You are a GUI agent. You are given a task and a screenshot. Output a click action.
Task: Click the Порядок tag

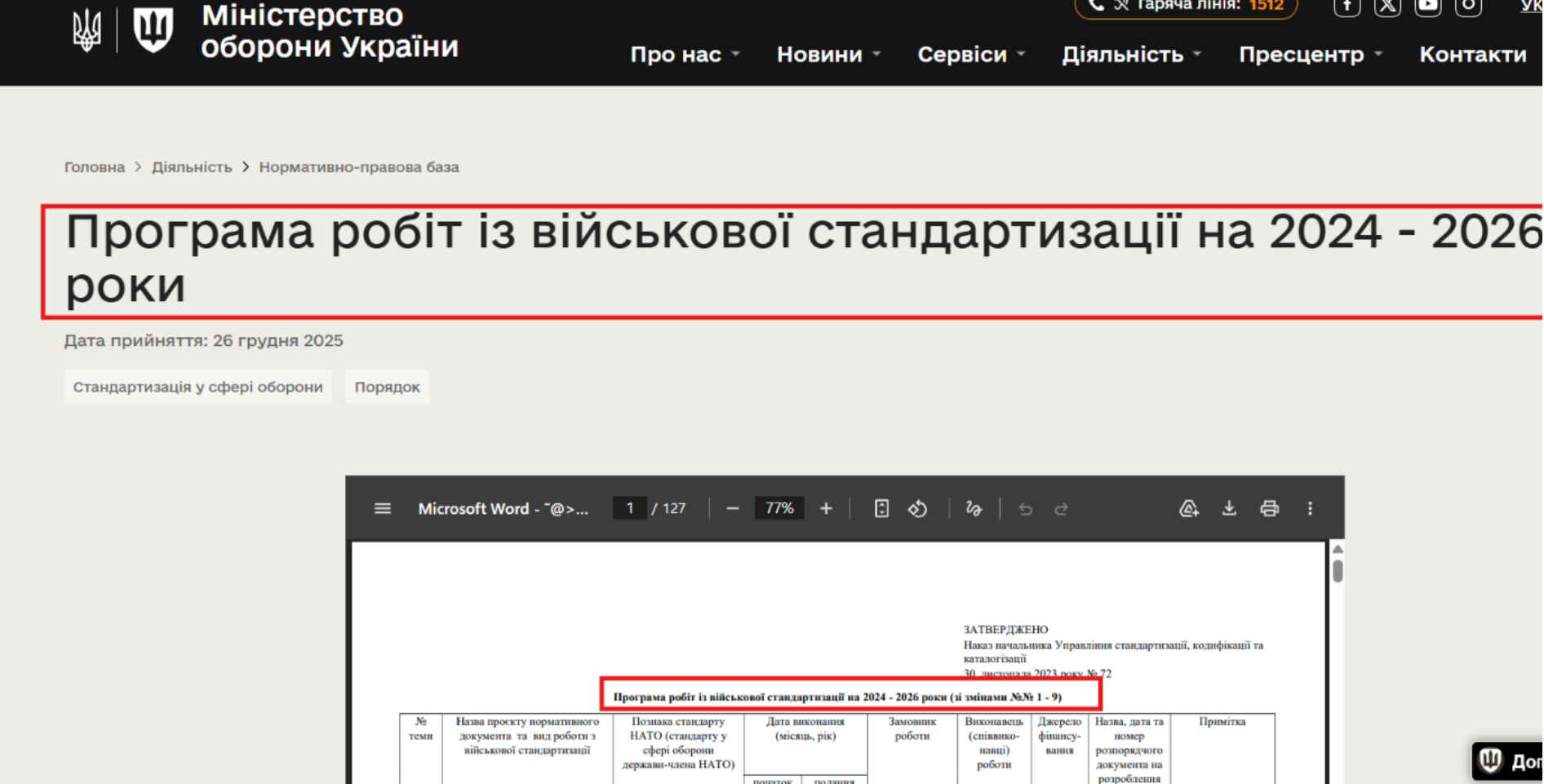[x=387, y=387]
